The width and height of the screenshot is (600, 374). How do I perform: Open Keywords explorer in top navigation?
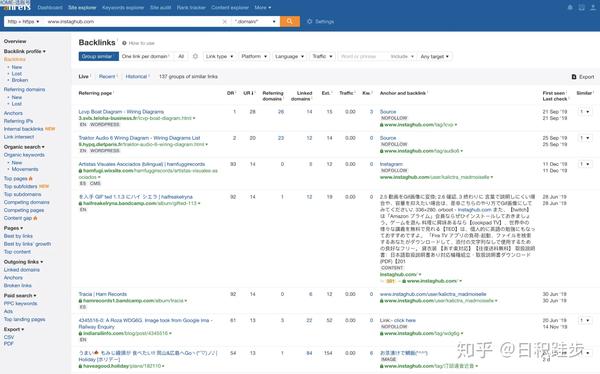123,7
